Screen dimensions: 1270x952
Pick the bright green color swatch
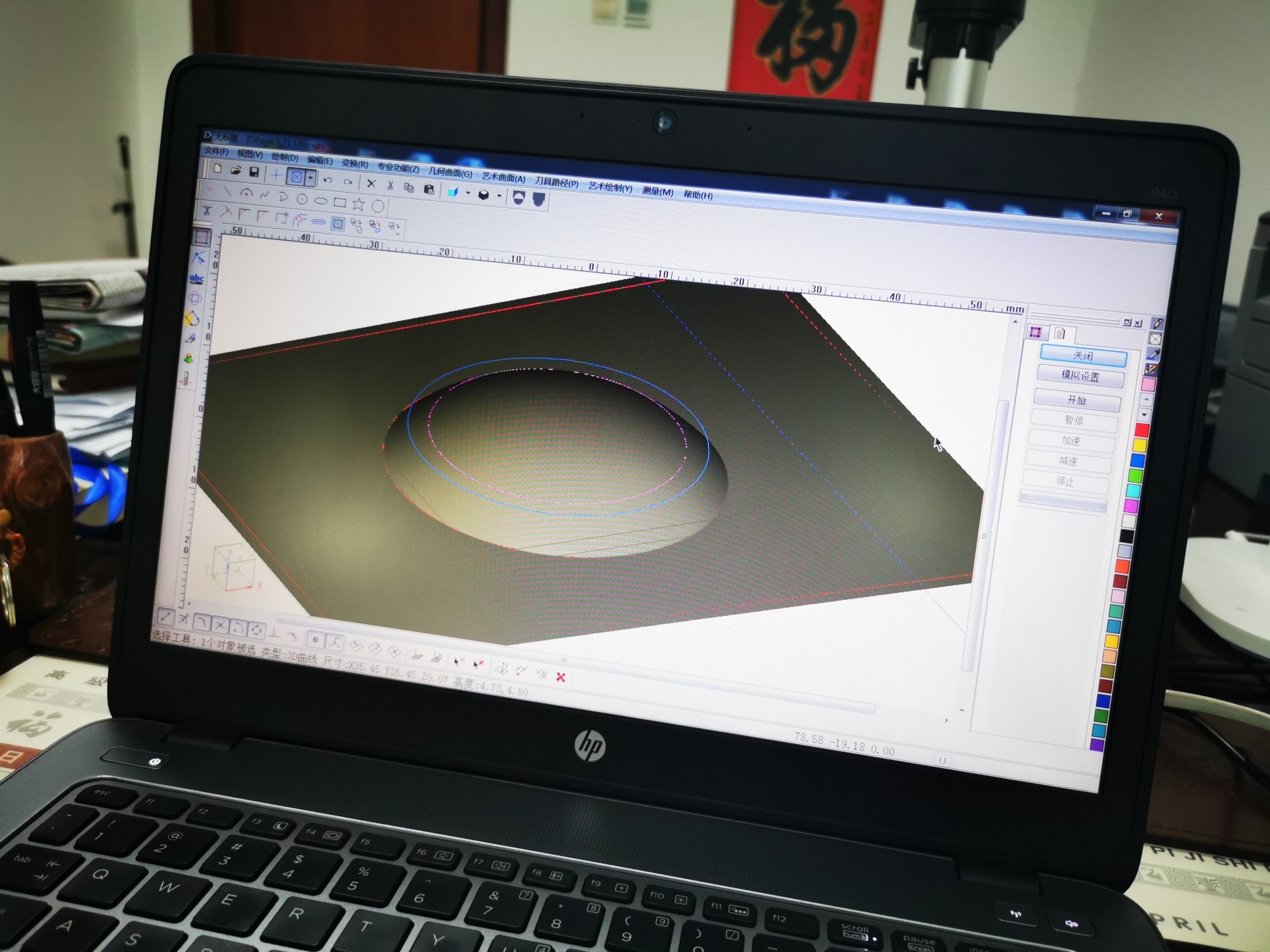click(1136, 475)
